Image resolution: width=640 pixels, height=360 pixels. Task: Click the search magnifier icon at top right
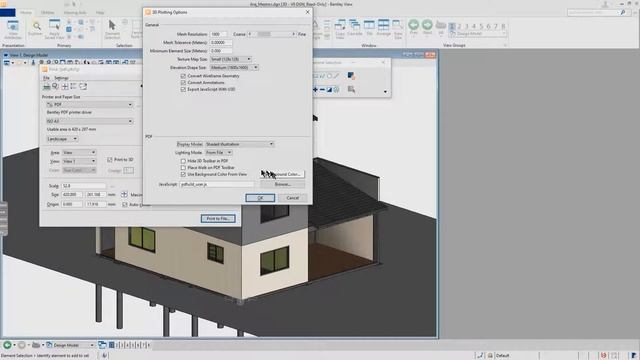(x=623, y=13)
